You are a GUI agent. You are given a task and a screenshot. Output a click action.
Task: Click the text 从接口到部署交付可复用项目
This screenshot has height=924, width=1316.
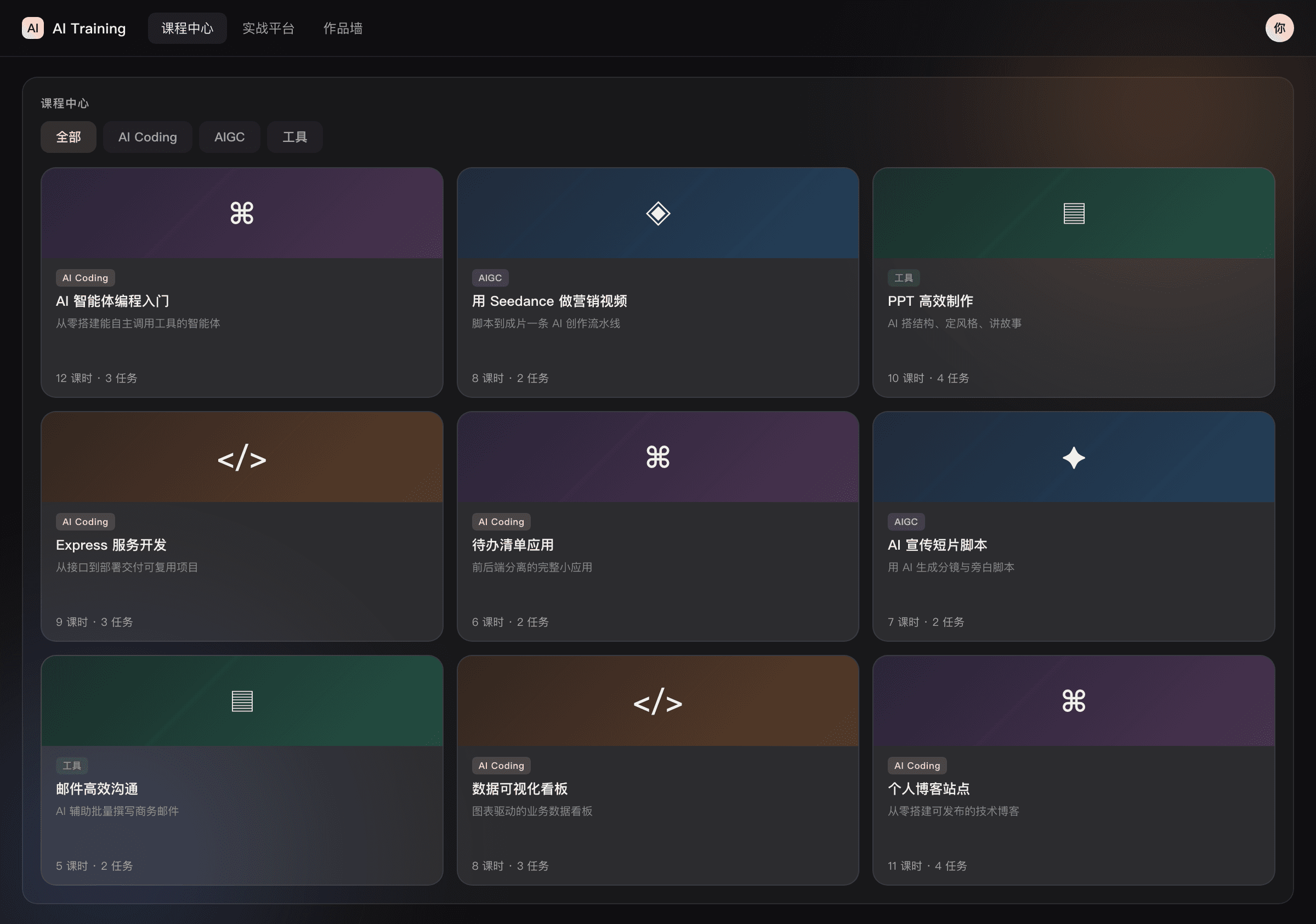127,567
